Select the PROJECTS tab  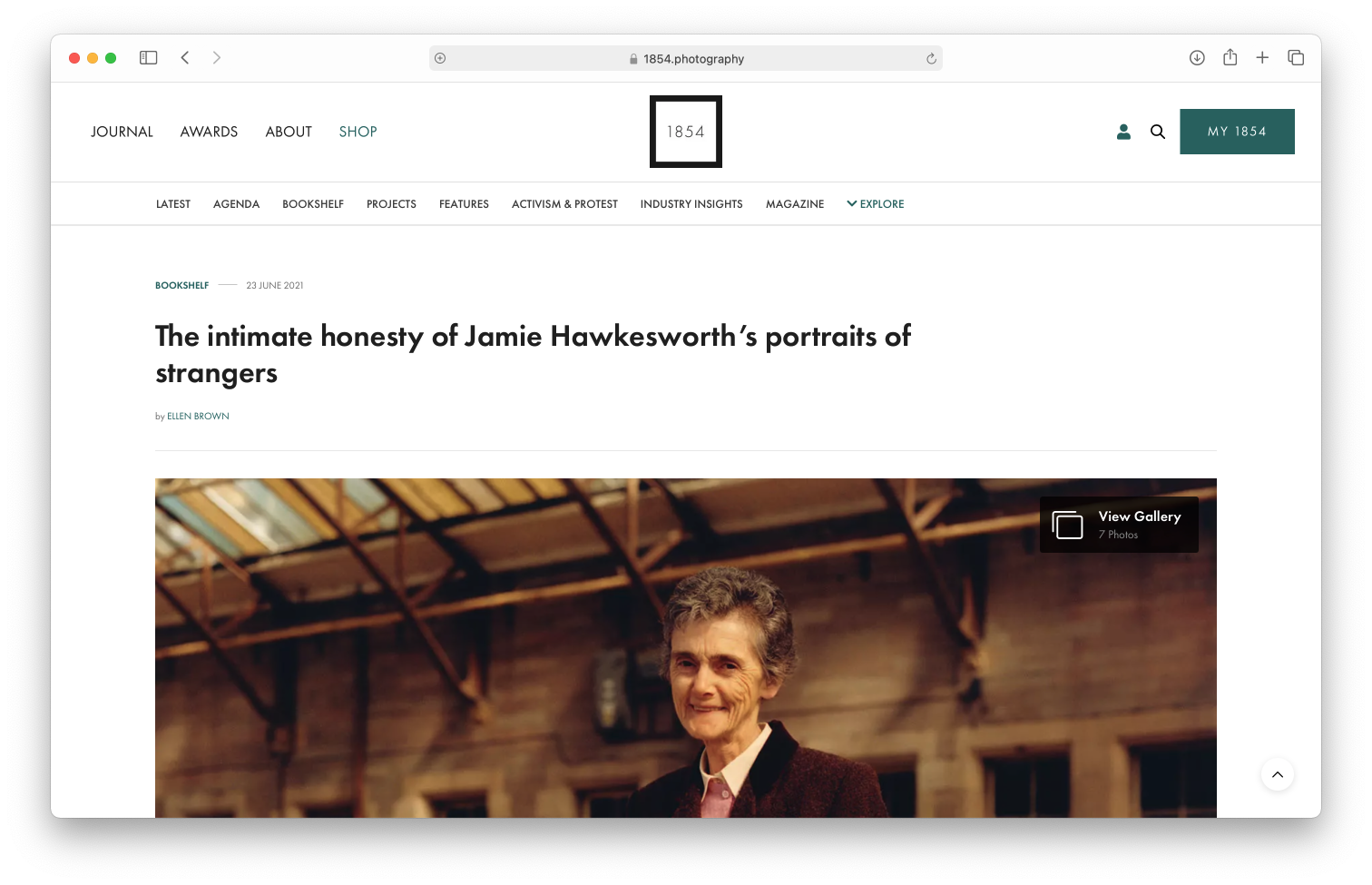392,204
